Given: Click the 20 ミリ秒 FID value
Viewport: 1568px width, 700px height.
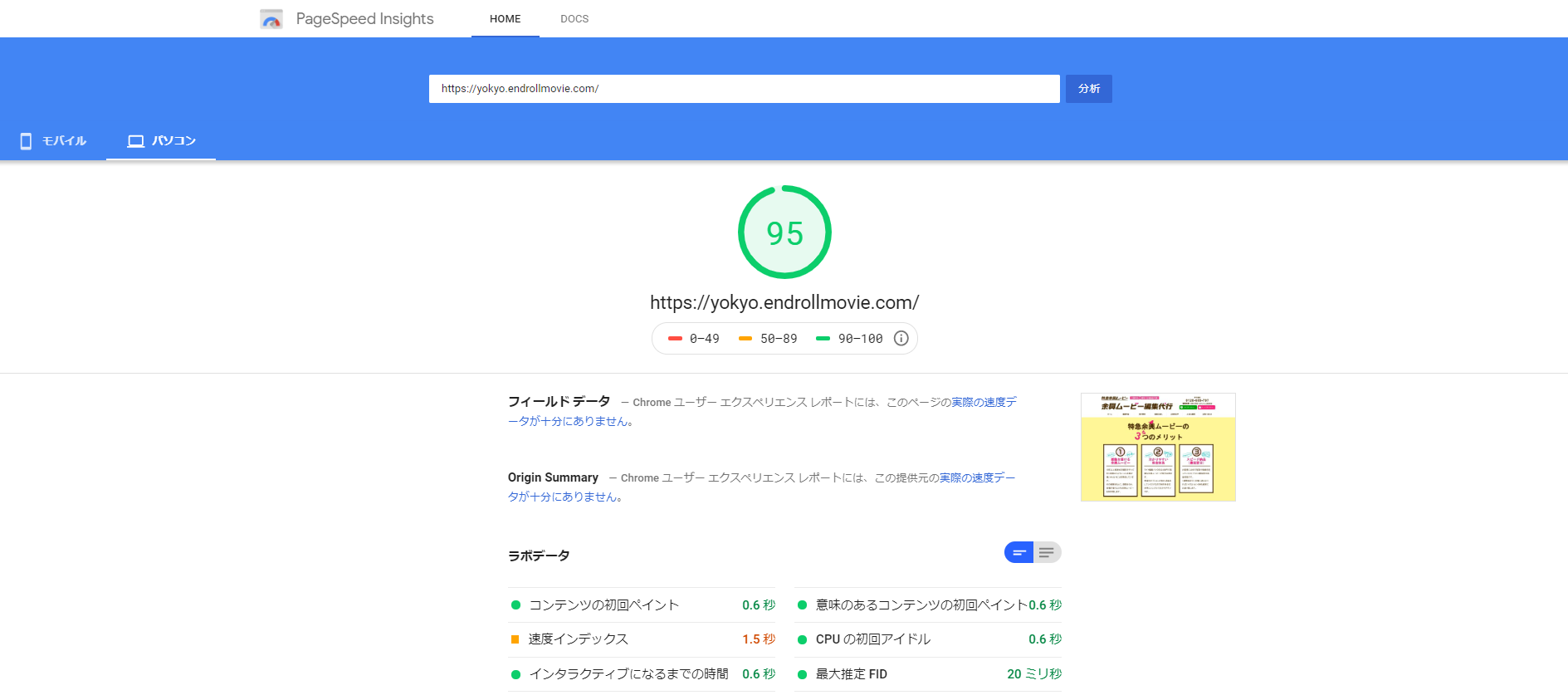Looking at the screenshot, I should tap(1034, 674).
